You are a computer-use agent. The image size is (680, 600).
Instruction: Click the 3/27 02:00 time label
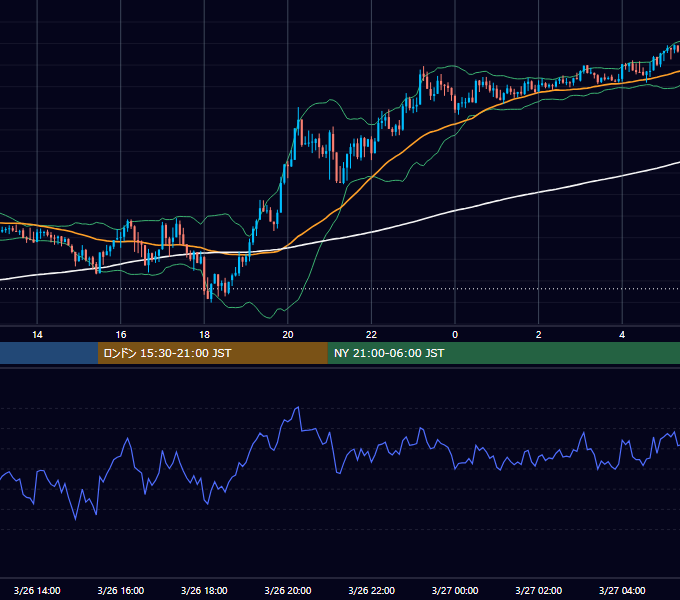tap(539, 590)
